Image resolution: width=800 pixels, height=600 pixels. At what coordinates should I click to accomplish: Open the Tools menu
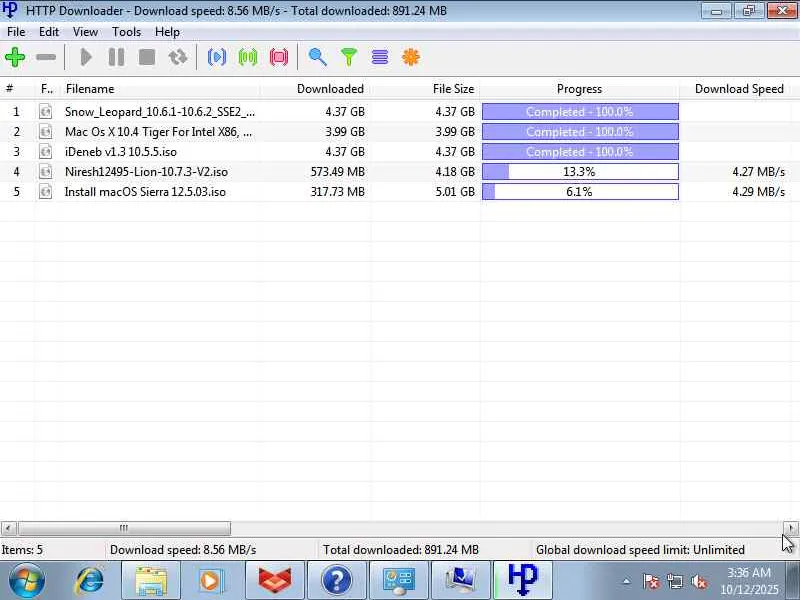coord(127,32)
